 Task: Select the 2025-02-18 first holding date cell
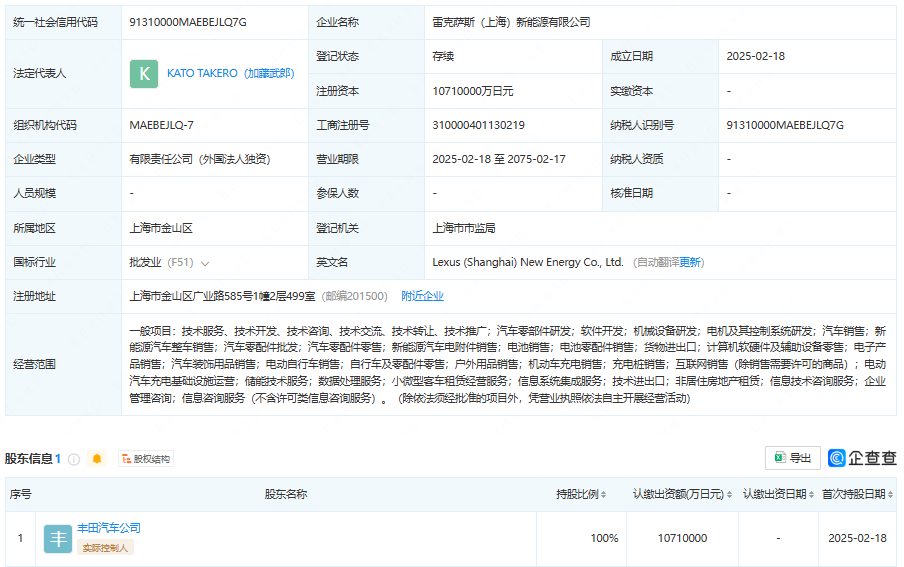(857, 538)
